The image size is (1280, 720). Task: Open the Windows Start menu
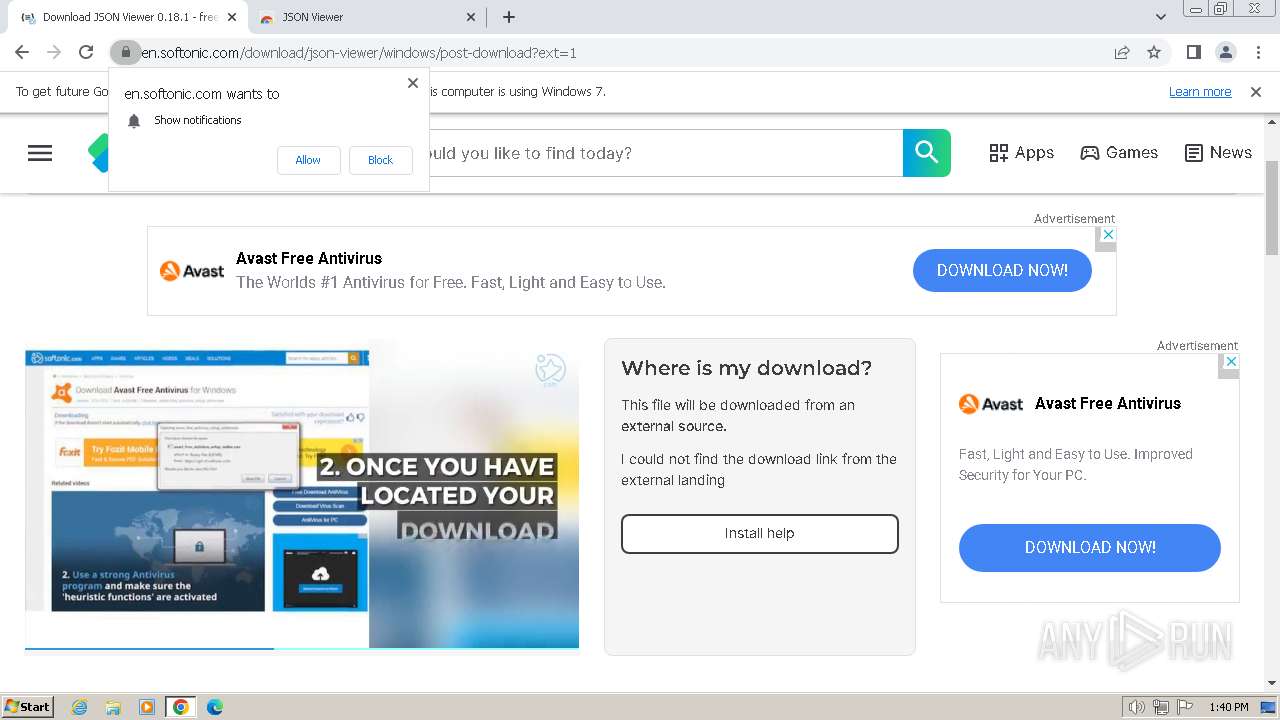[x=27, y=706]
